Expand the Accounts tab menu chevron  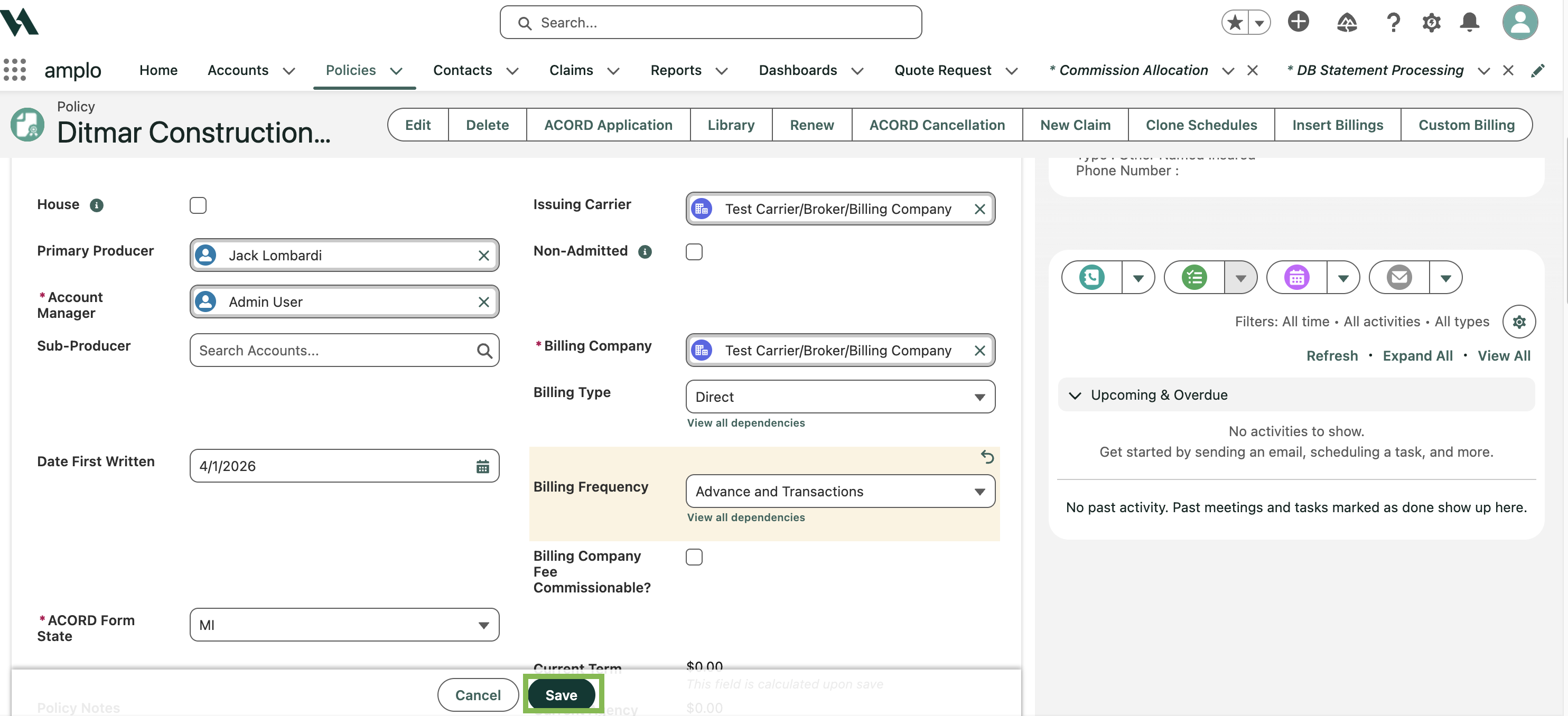tap(289, 71)
